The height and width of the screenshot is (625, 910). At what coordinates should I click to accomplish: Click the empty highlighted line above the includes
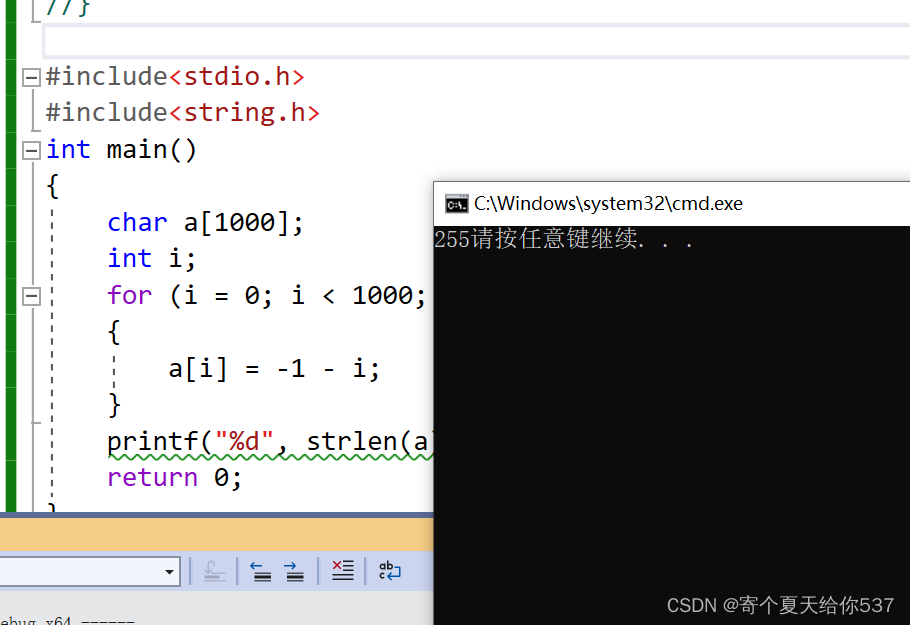[476, 41]
